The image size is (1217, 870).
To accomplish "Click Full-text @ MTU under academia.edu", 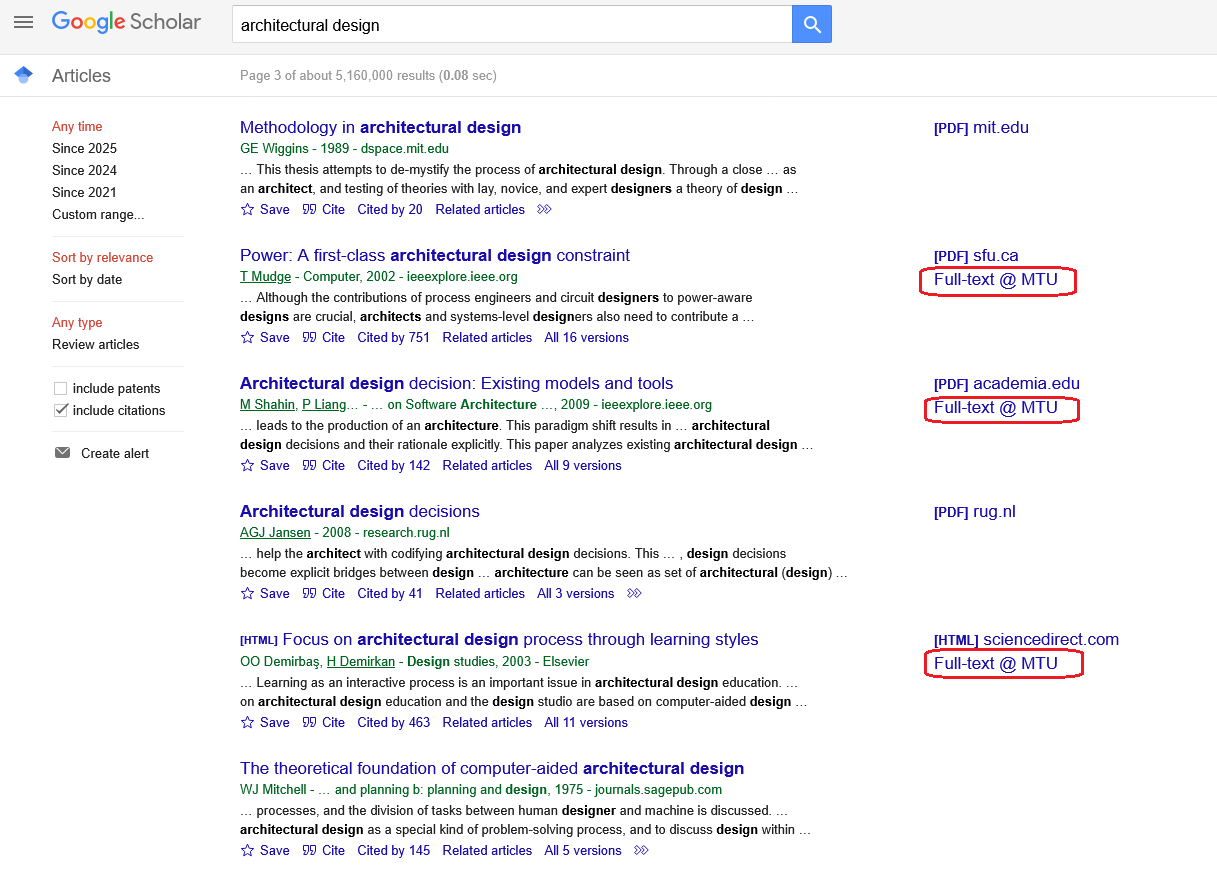I will (x=996, y=407).
